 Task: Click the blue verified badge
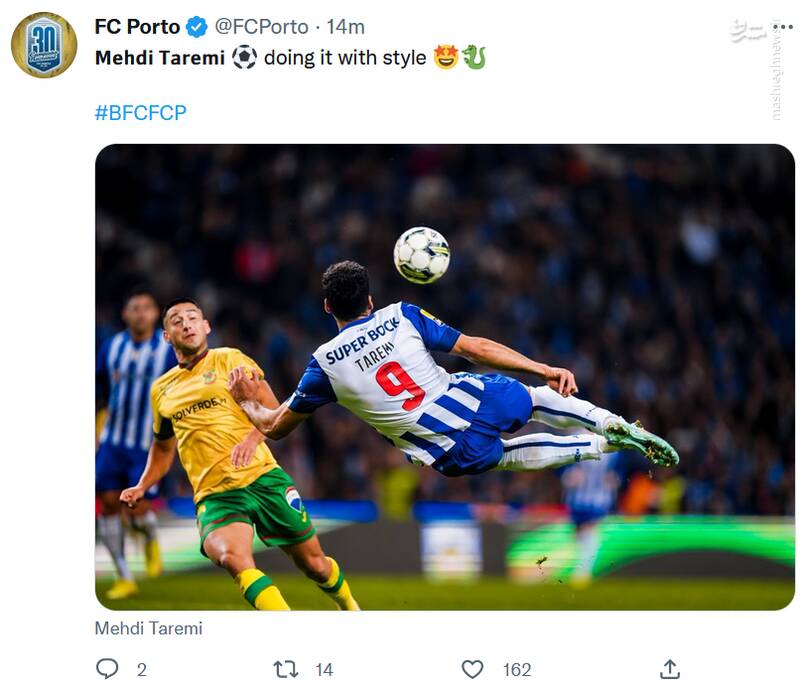197,27
